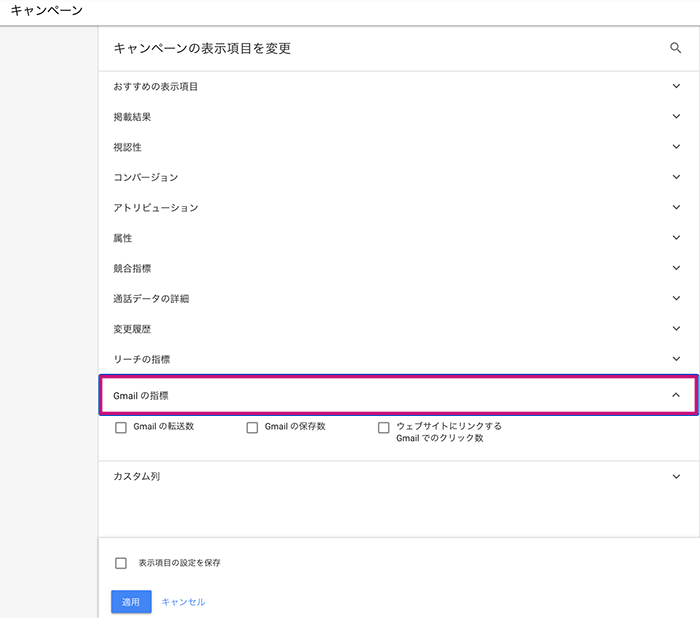Tick ウェブサイトにリンクする Gmail でのクリック数 checkbox
This screenshot has height=618, width=700.
pos(383,428)
